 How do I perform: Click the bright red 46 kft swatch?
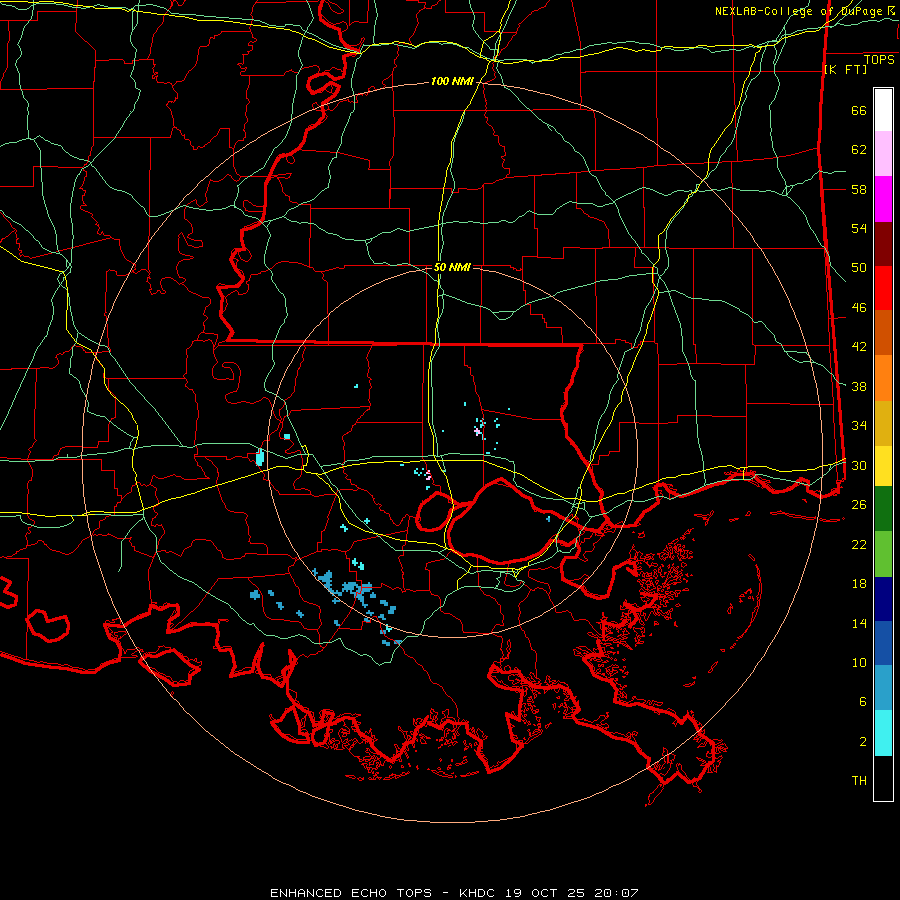[x=883, y=289]
